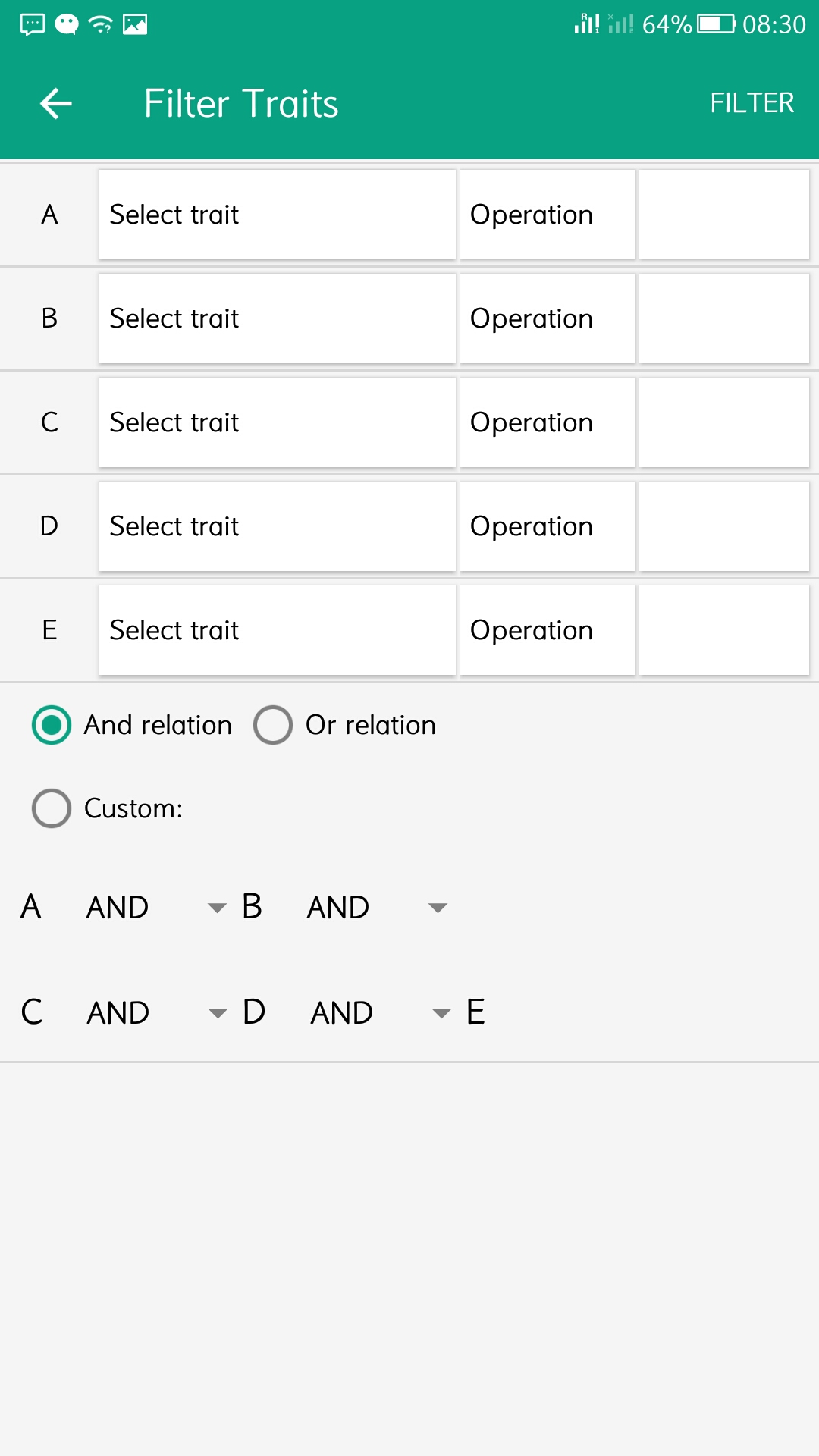
Task: Open Operation dropdown for row B
Action: (547, 318)
